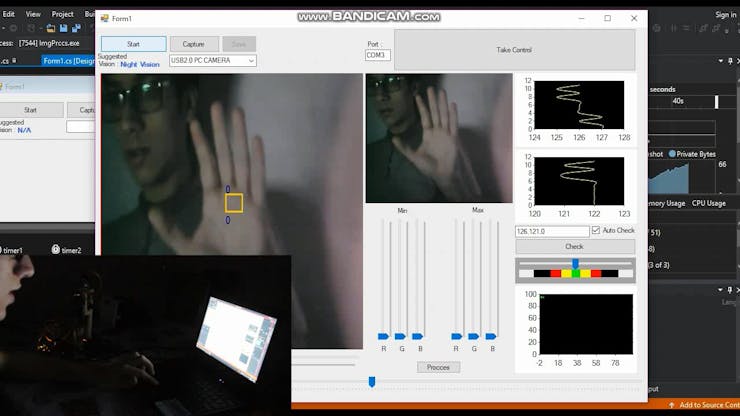The width and height of the screenshot is (740, 416).
Task: Click the Min B slider thumb
Action: pyautogui.click(x=417, y=336)
